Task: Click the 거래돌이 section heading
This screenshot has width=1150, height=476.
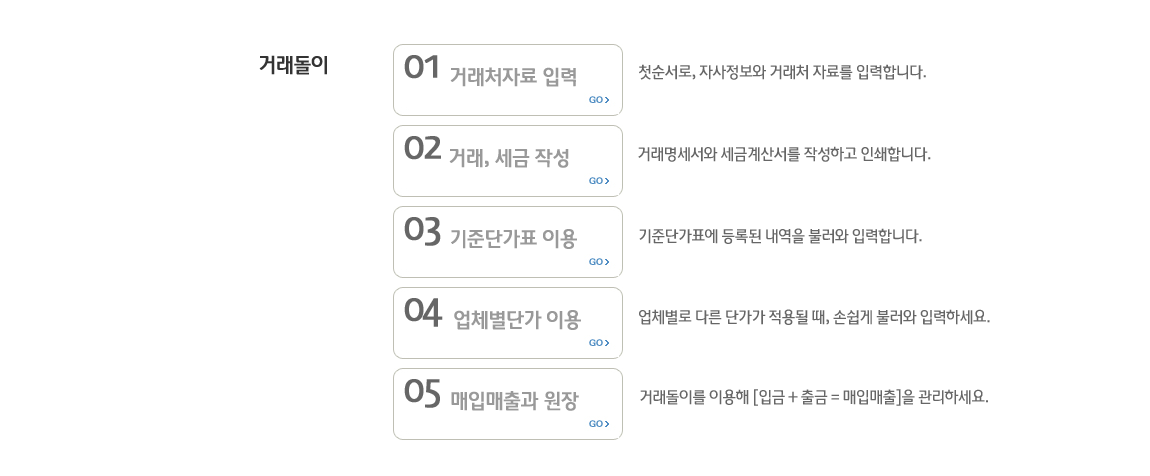Action: click(293, 65)
